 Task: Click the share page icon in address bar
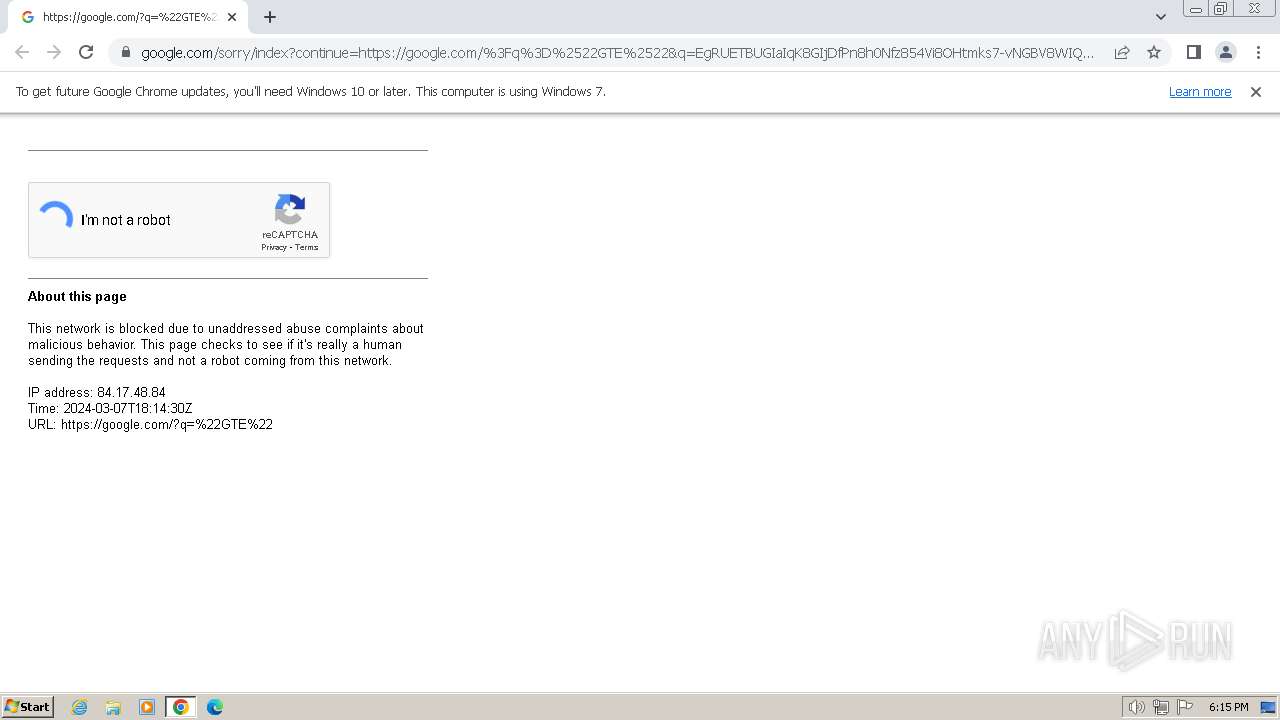tap(1122, 52)
